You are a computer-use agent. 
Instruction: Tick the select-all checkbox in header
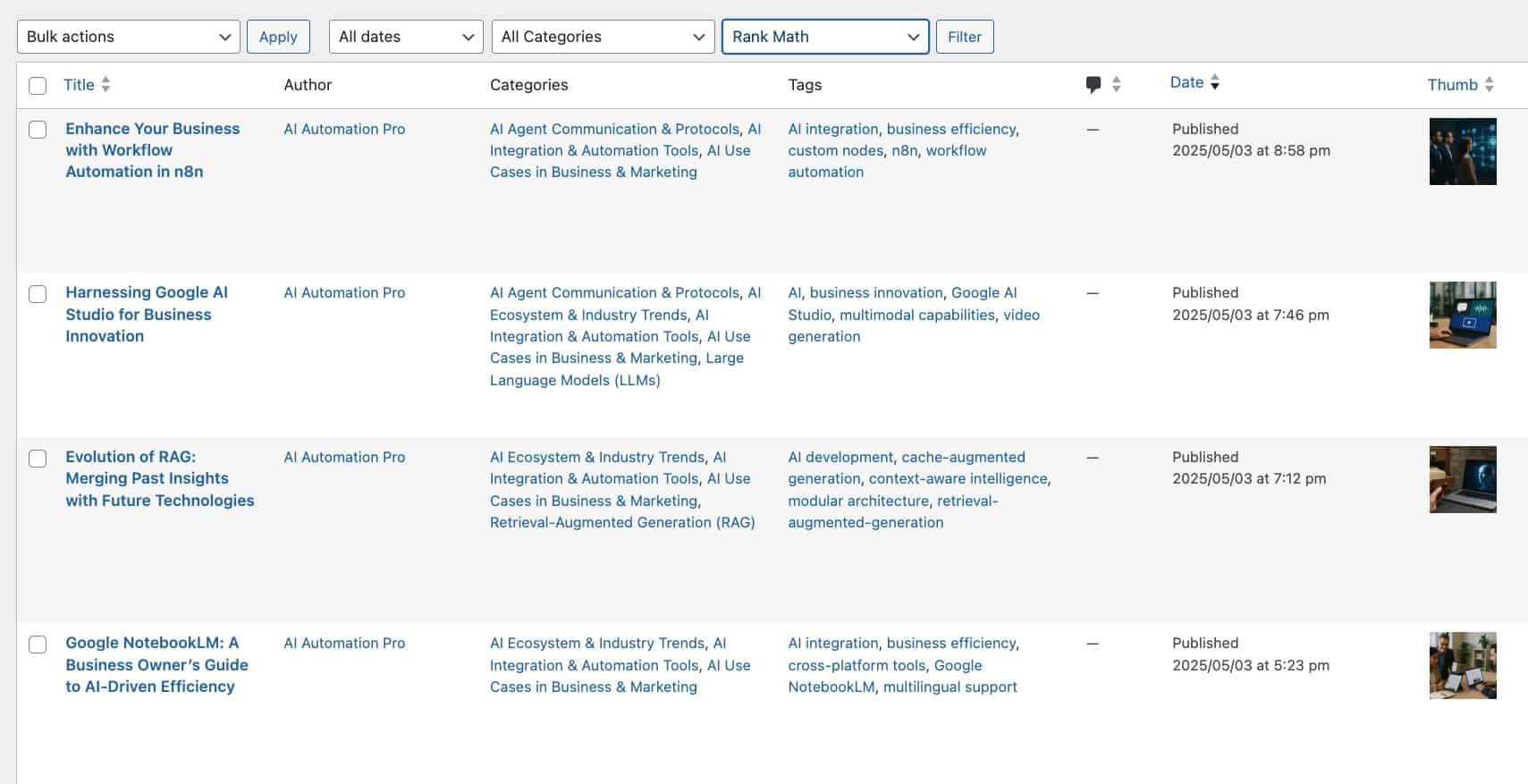38,86
